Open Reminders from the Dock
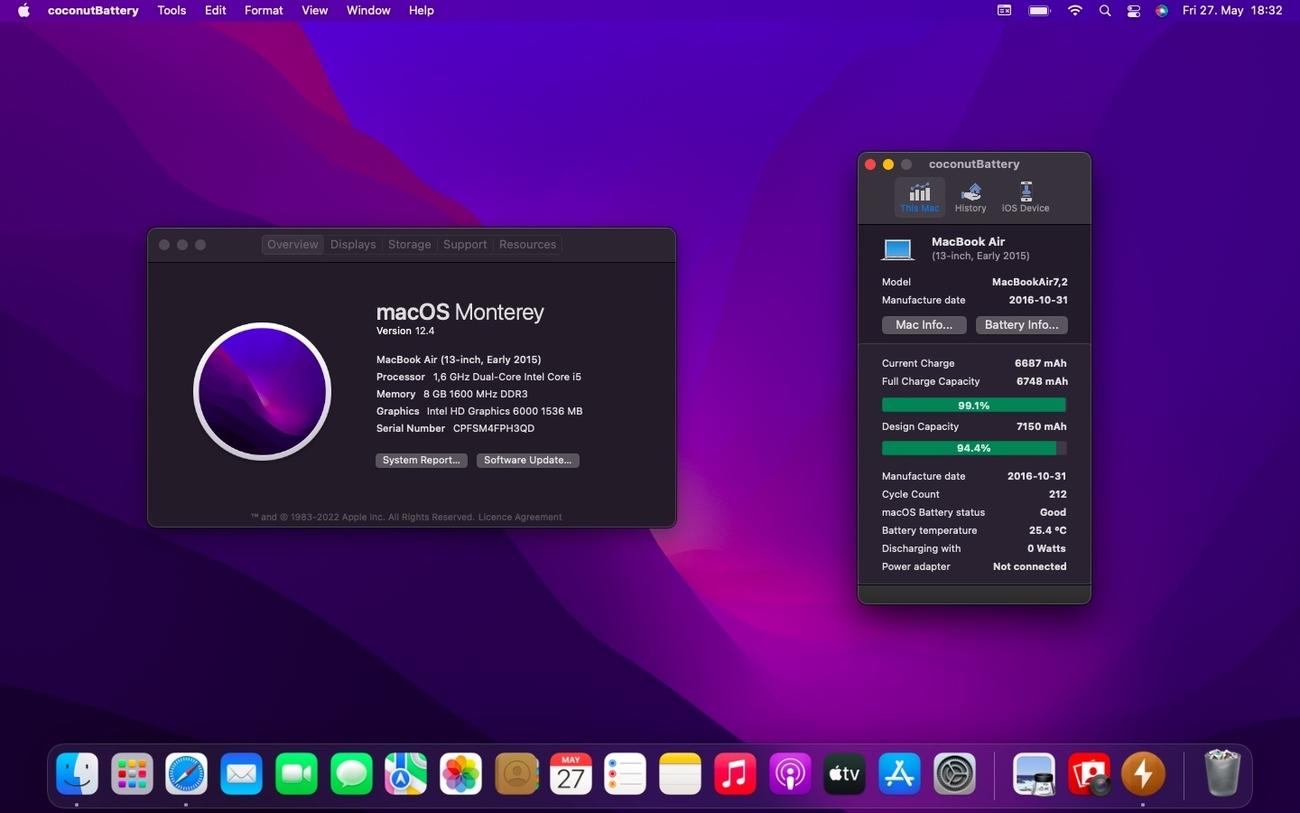The height and width of the screenshot is (813, 1300). (x=625, y=774)
